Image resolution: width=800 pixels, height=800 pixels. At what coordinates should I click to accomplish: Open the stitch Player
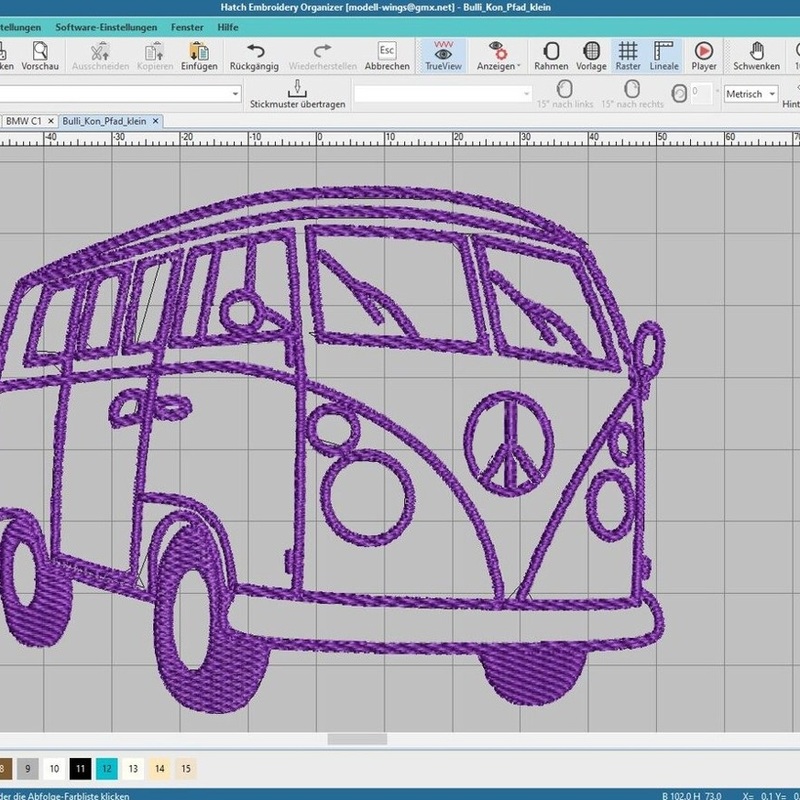pos(704,54)
